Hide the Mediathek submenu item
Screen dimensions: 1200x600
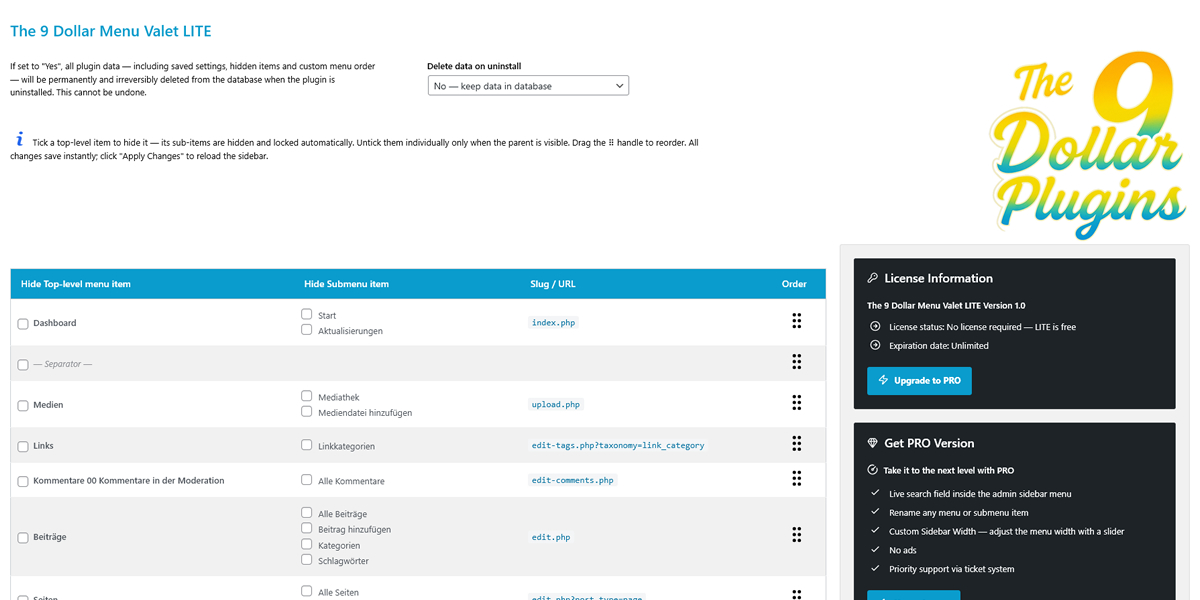click(x=307, y=396)
